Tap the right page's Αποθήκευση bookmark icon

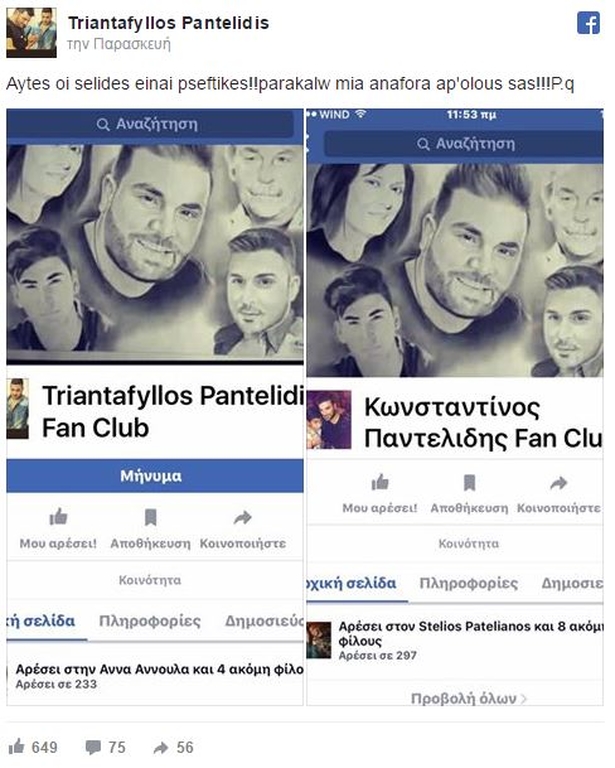click(x=469, y=482)
